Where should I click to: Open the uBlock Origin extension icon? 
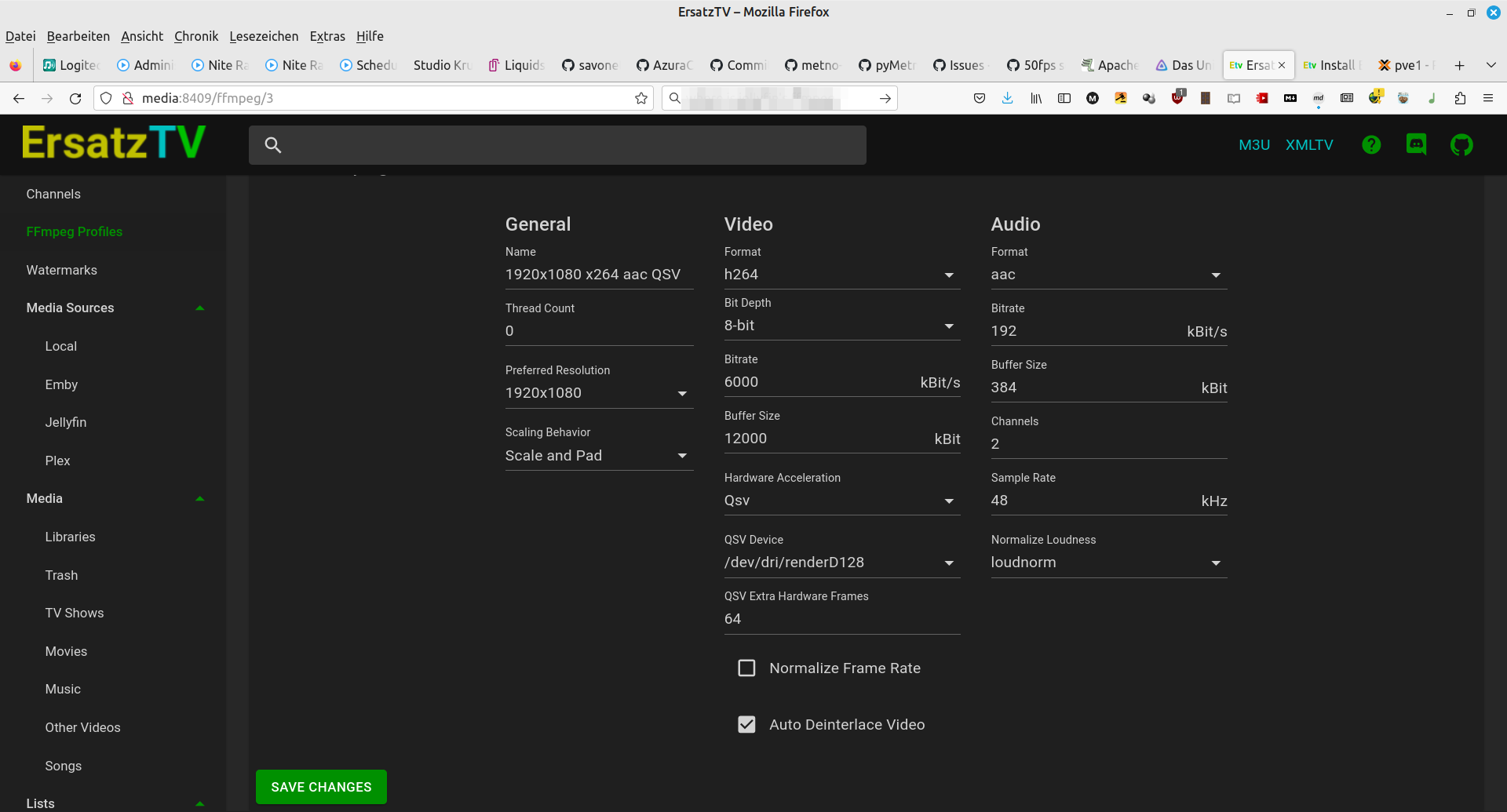(x=1177, y=98)
